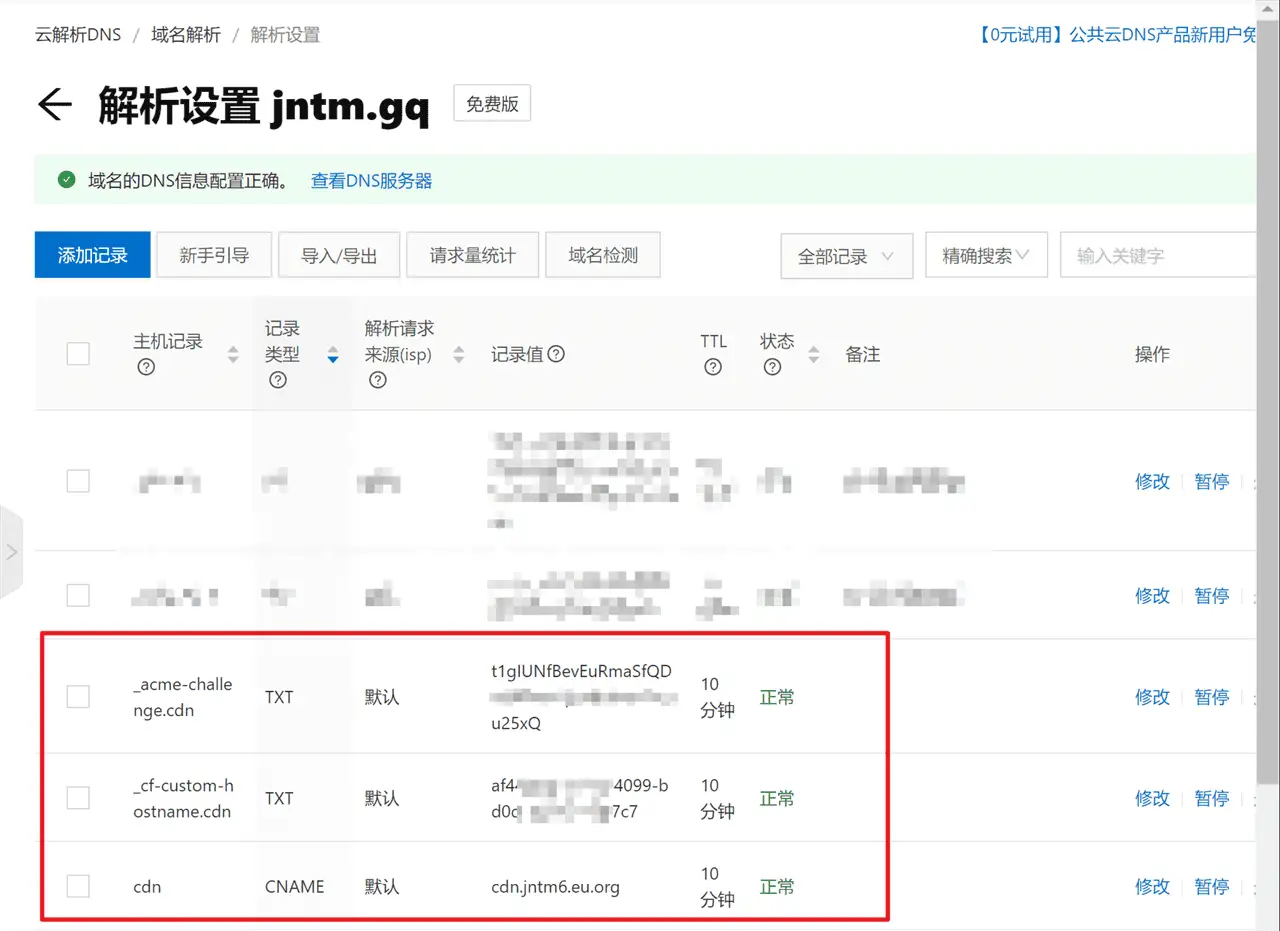
Task: Toggle the select-all checkbox in table header
Action: [78, 354]
